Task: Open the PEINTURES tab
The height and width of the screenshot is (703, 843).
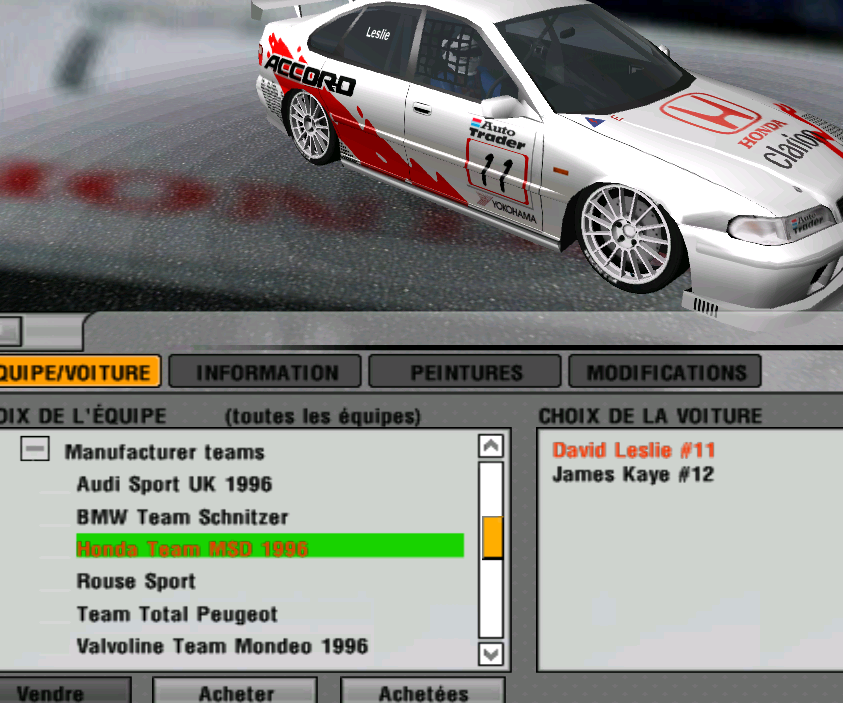Action: coord(466,373)
